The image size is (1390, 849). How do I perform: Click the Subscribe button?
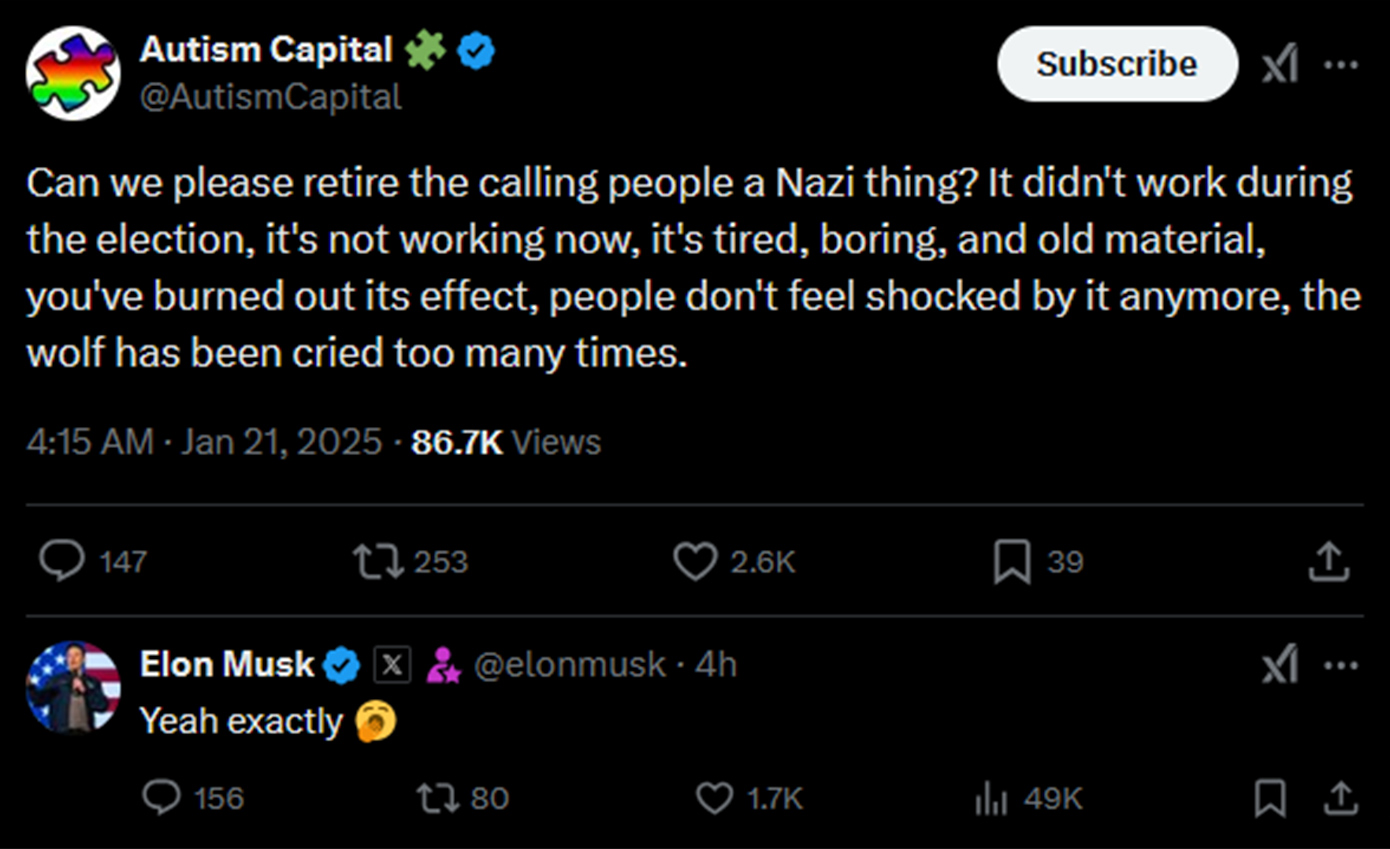pos(1116,64)
